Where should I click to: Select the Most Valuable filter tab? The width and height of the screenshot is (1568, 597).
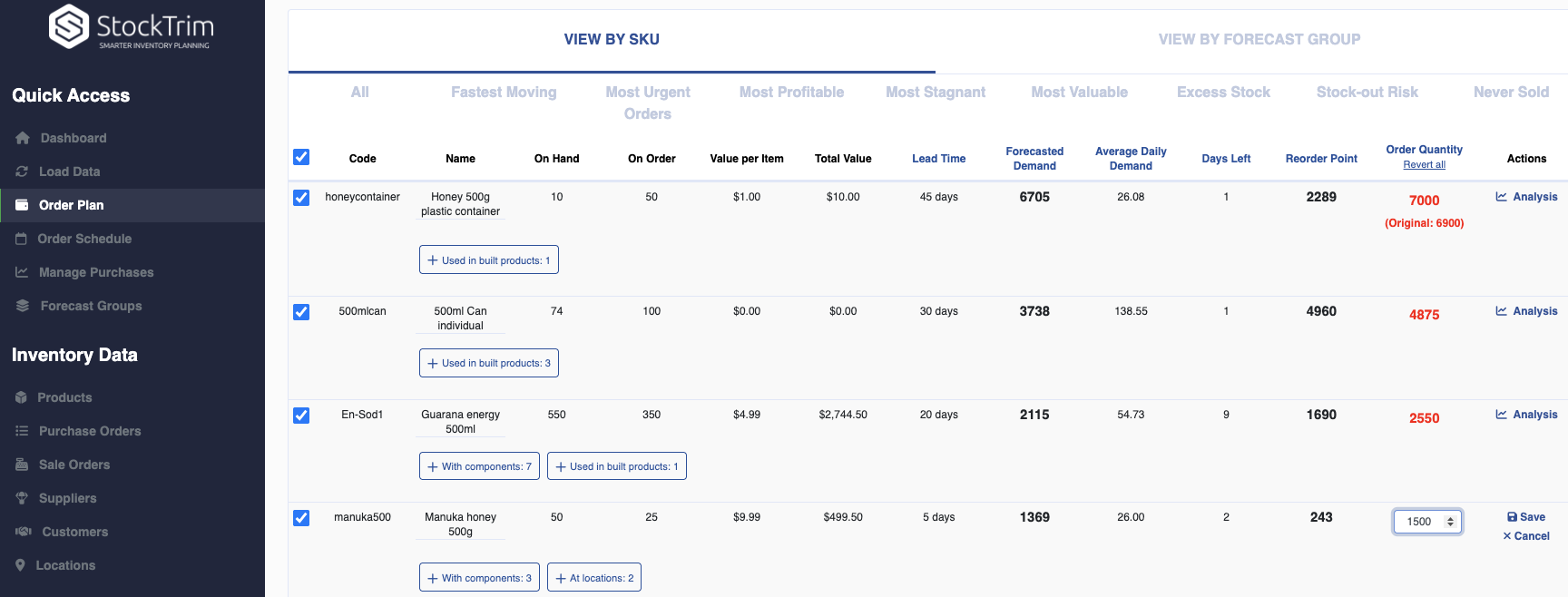pos(1079,92)
